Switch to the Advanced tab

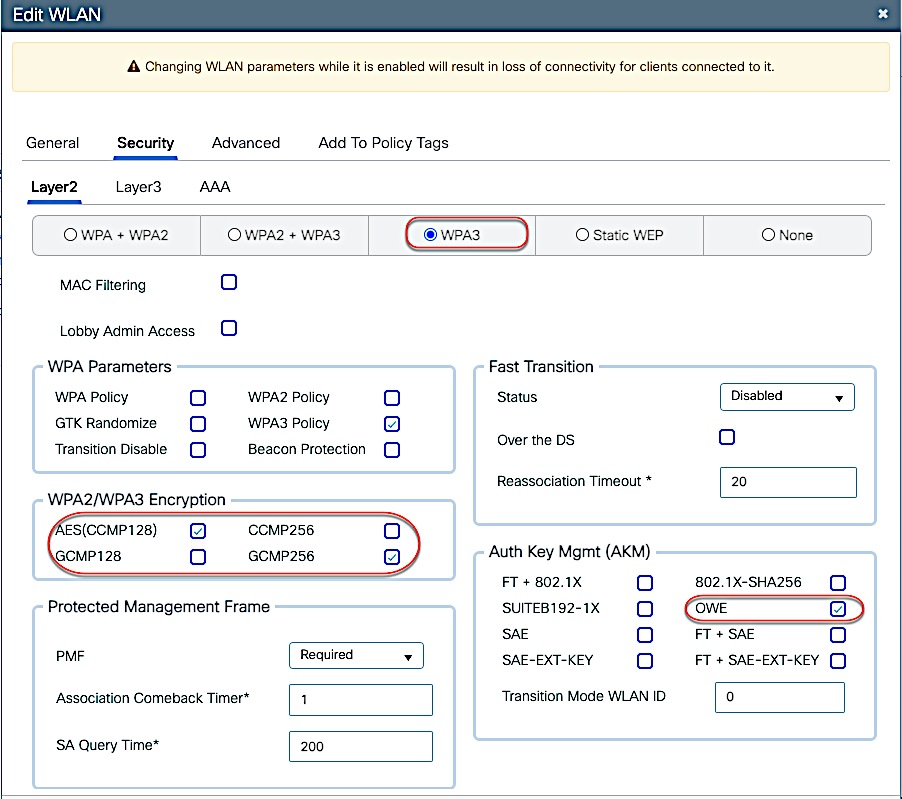tap(245, 143)
